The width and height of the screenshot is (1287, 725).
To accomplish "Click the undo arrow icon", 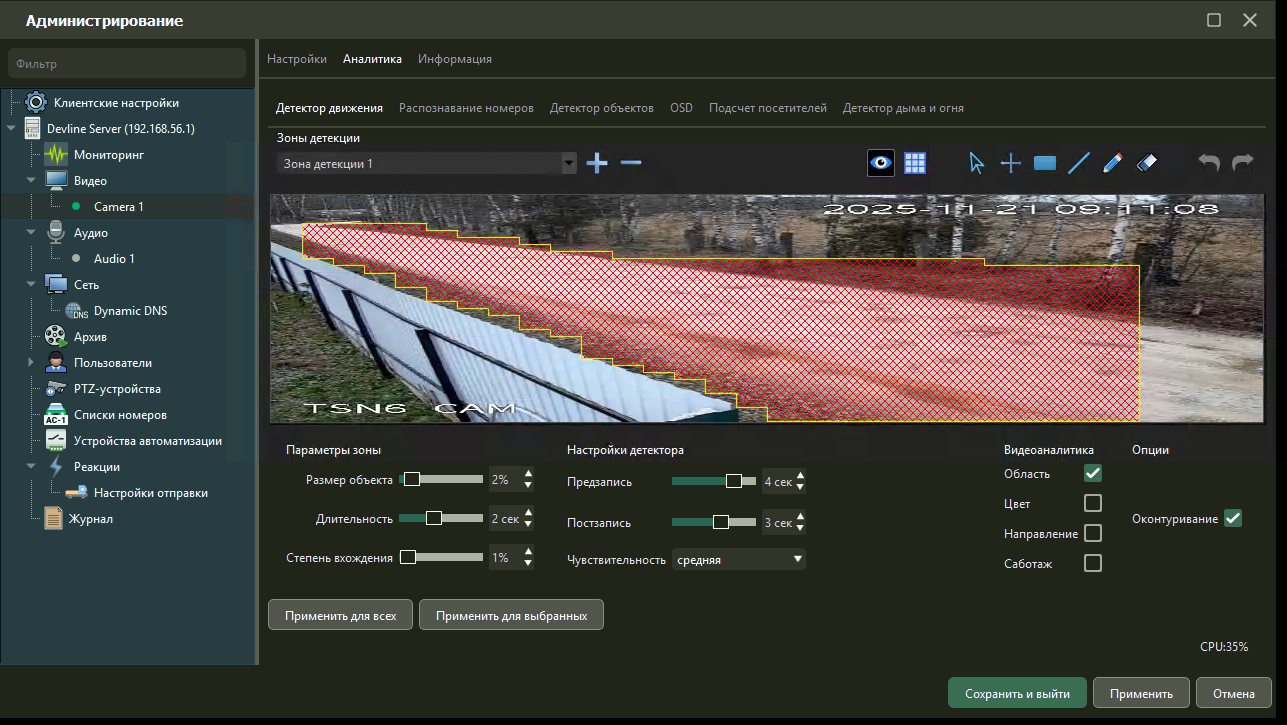I will [x=1209, y=163].
